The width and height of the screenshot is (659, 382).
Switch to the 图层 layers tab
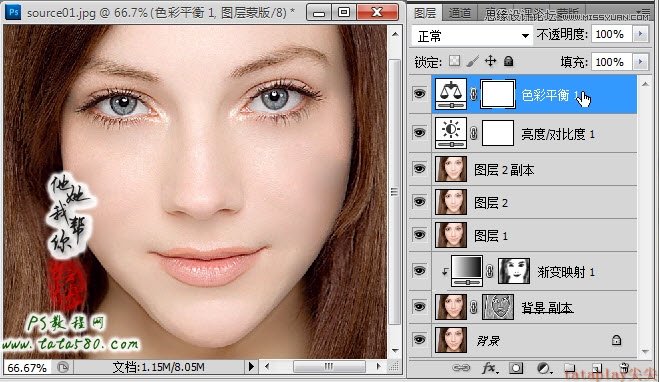[425, 13]
